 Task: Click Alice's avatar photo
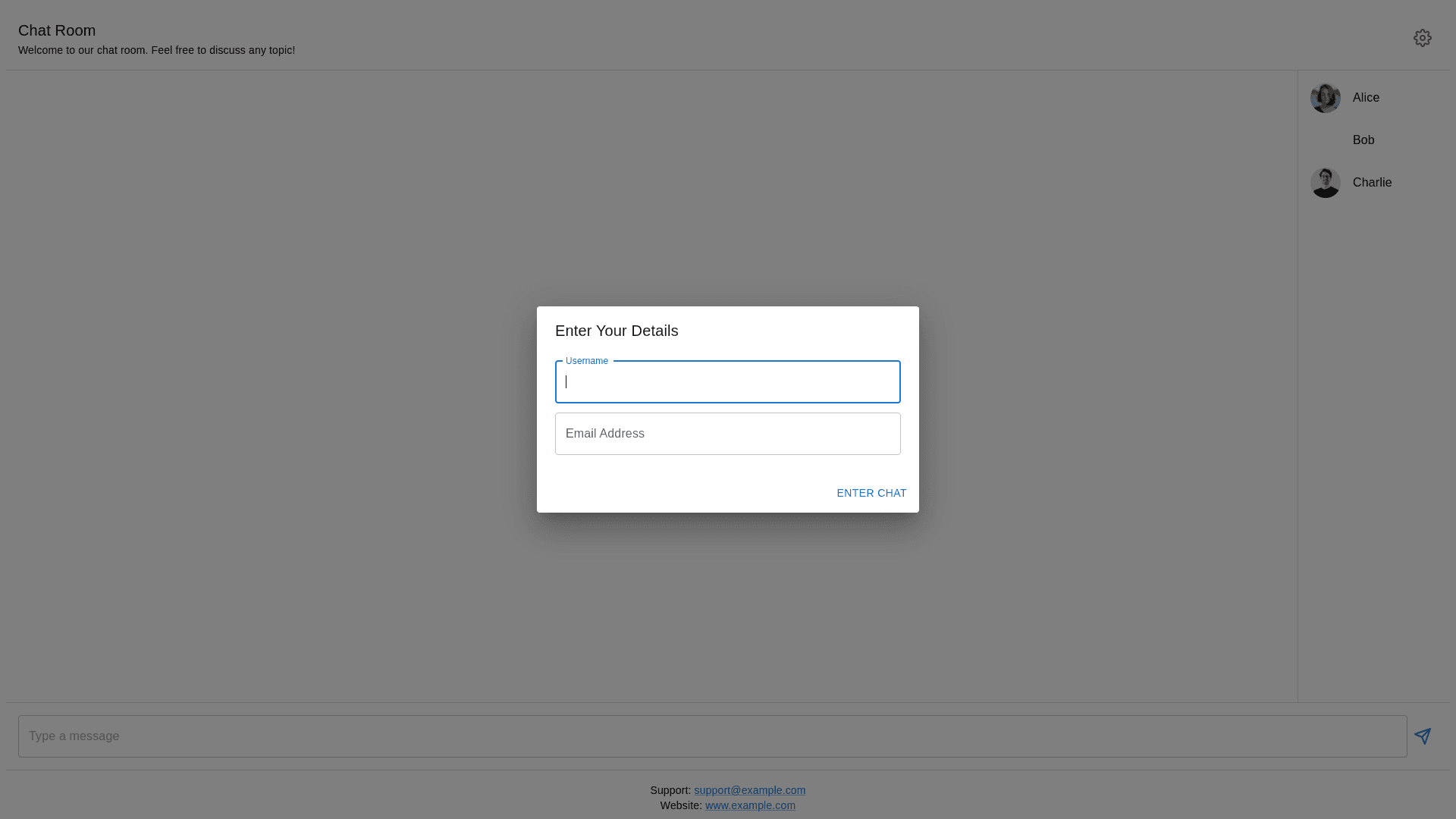coord(1325,98)
